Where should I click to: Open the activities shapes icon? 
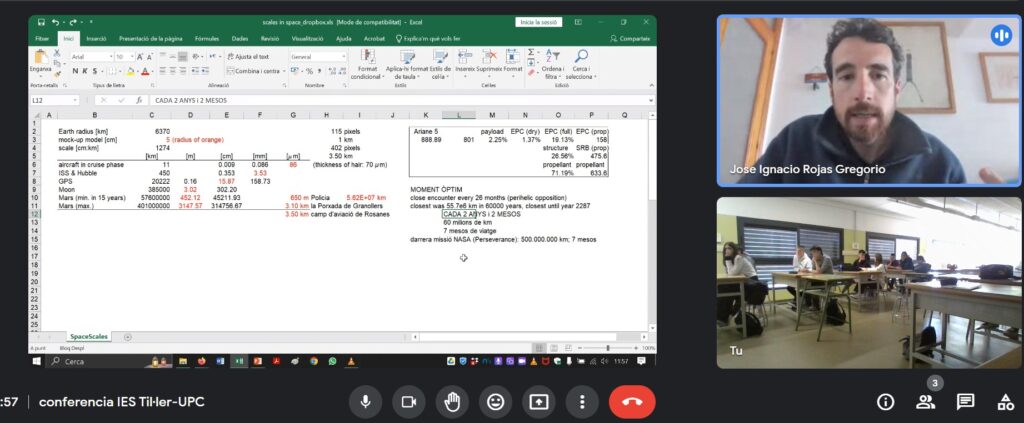1005,401
